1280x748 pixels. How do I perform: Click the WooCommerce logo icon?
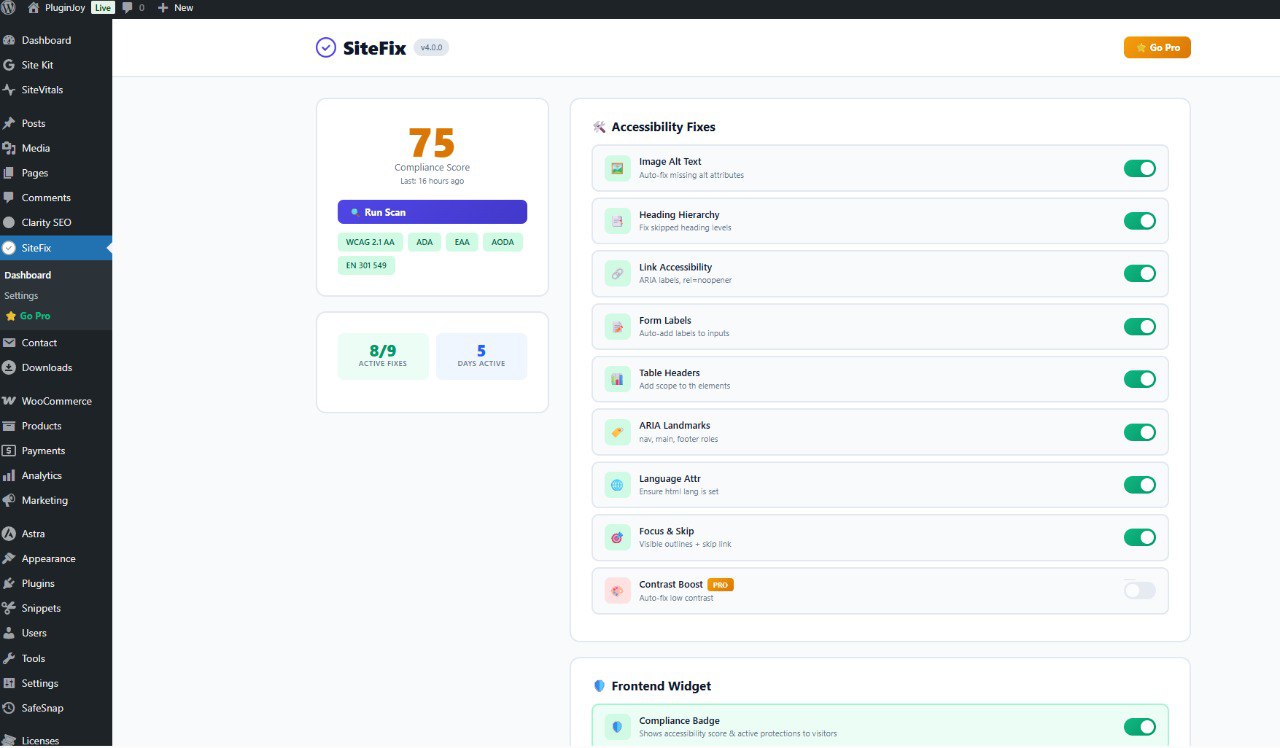[9, 401]
